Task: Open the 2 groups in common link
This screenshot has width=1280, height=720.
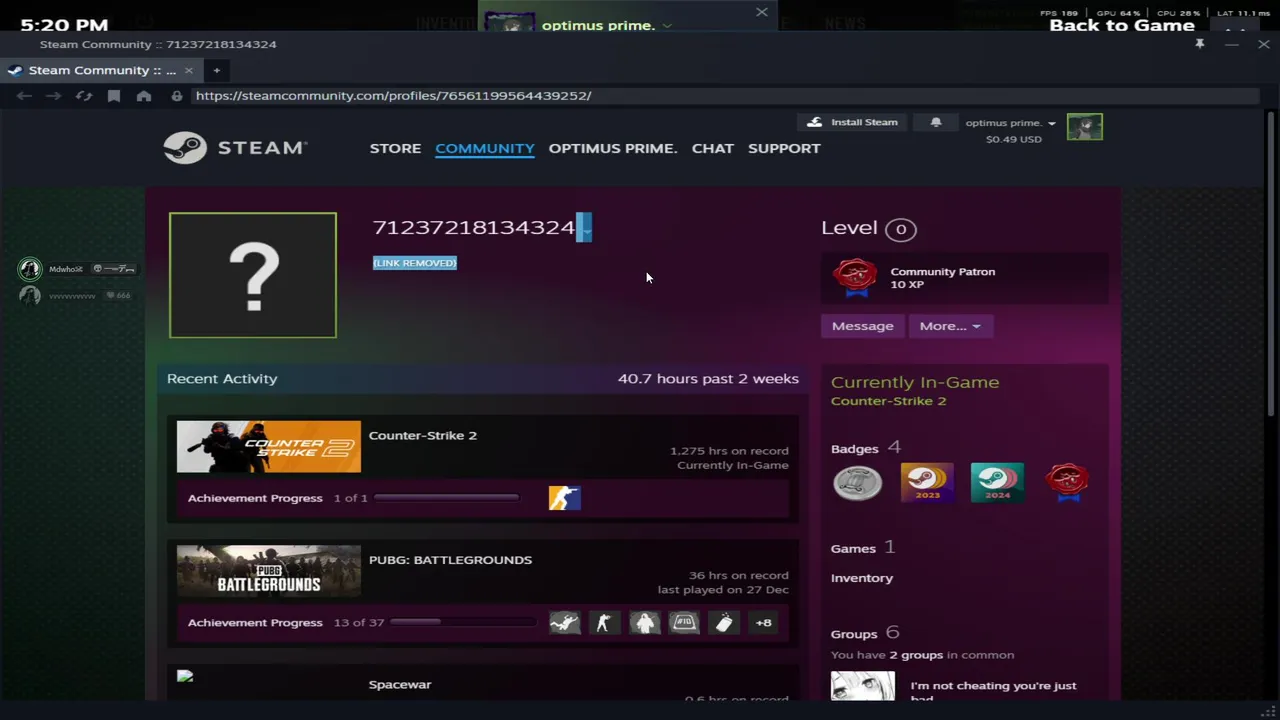Action: pos(916,655)
